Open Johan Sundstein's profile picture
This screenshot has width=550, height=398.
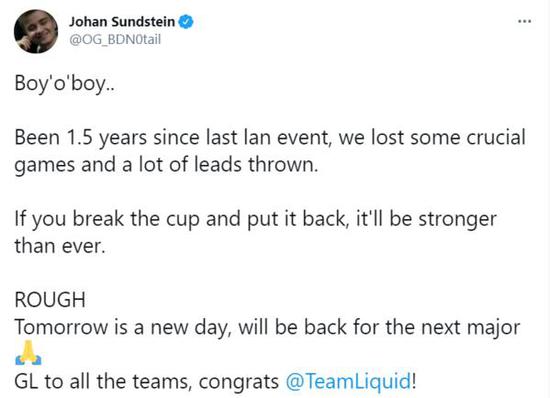coord(36,31)
